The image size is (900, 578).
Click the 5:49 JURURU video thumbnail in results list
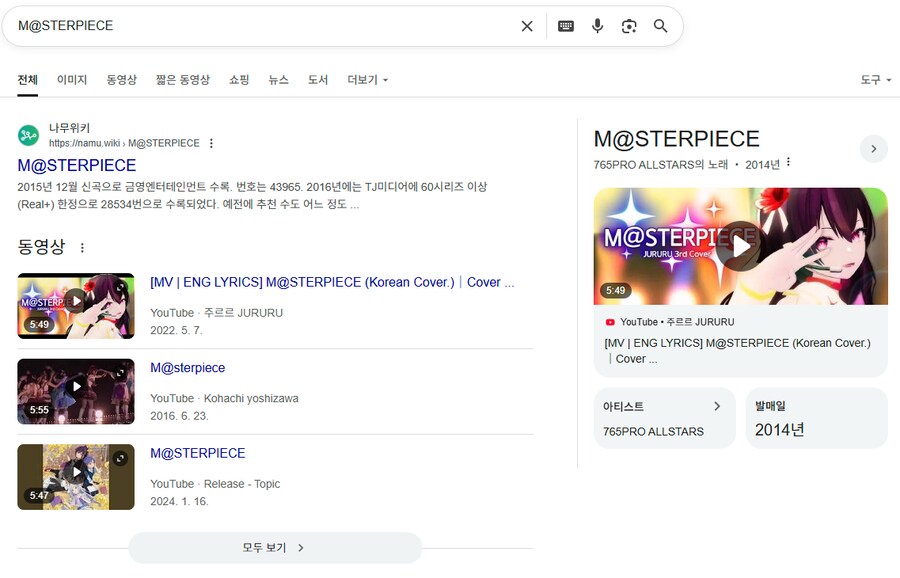(76, 306)
